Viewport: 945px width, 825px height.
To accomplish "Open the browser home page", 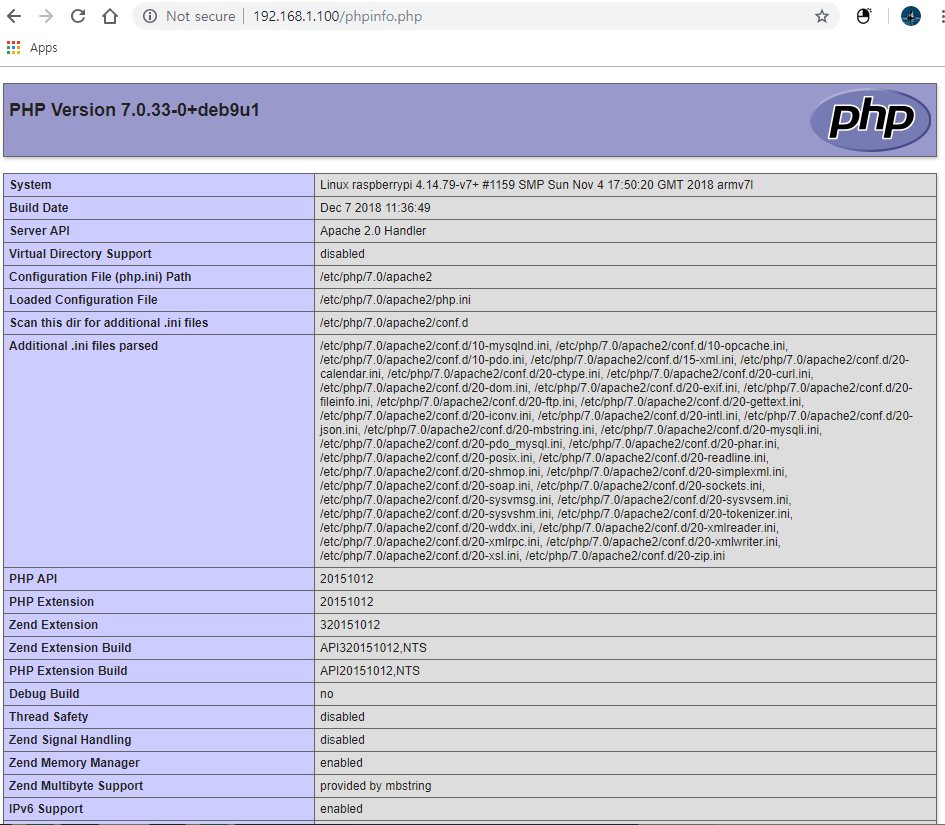I will pyautogui.click(x=110, y=16).
